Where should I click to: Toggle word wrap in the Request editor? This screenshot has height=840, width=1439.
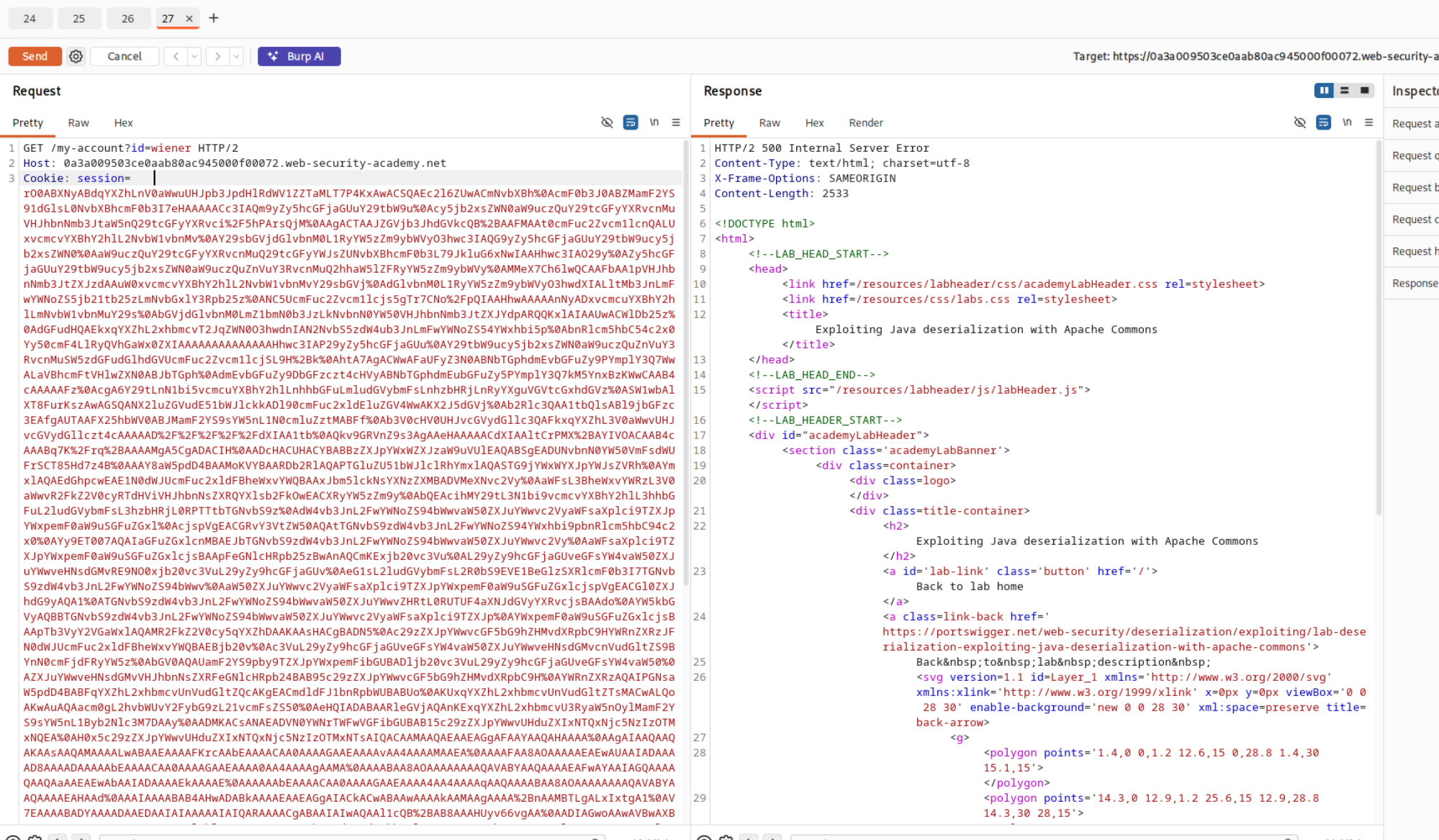(631, 122)
